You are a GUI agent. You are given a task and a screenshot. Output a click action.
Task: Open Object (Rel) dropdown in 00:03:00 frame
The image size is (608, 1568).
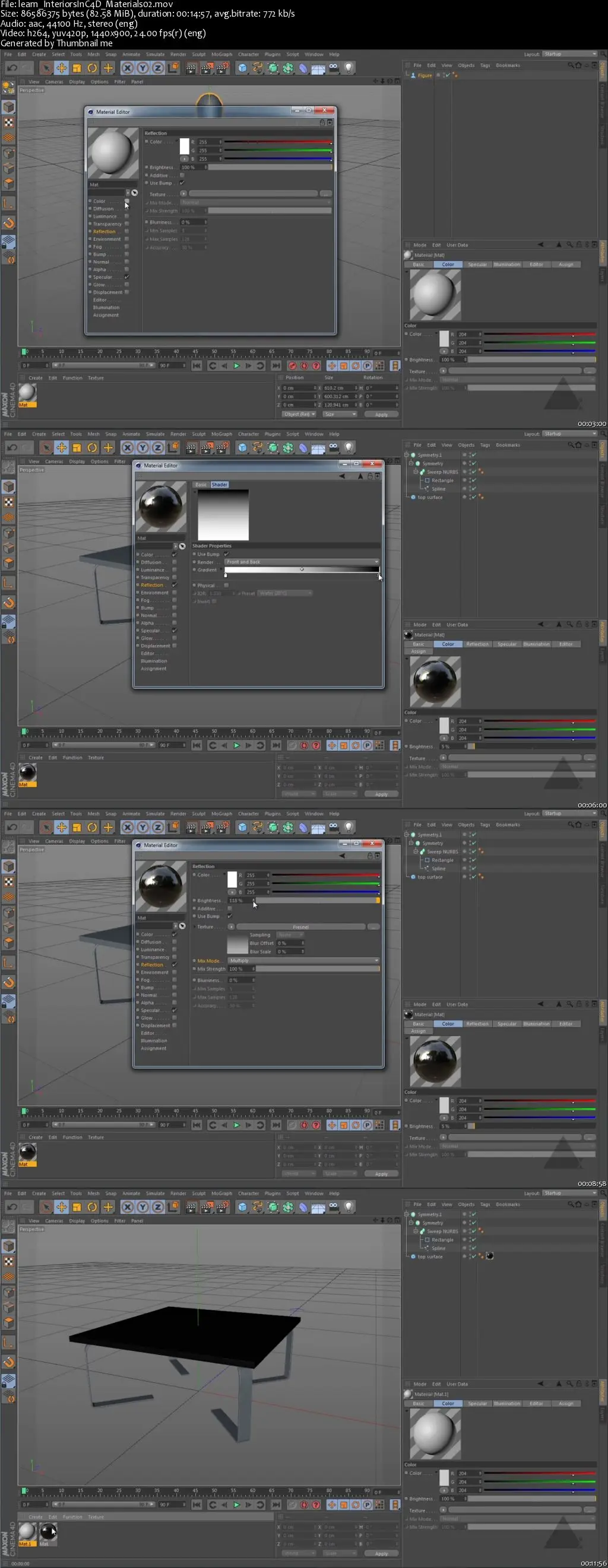[x=299, y=414]
